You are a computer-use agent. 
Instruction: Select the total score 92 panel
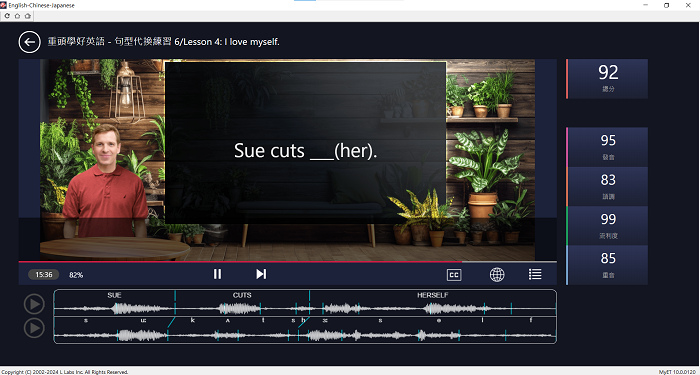tap(608, 79)
